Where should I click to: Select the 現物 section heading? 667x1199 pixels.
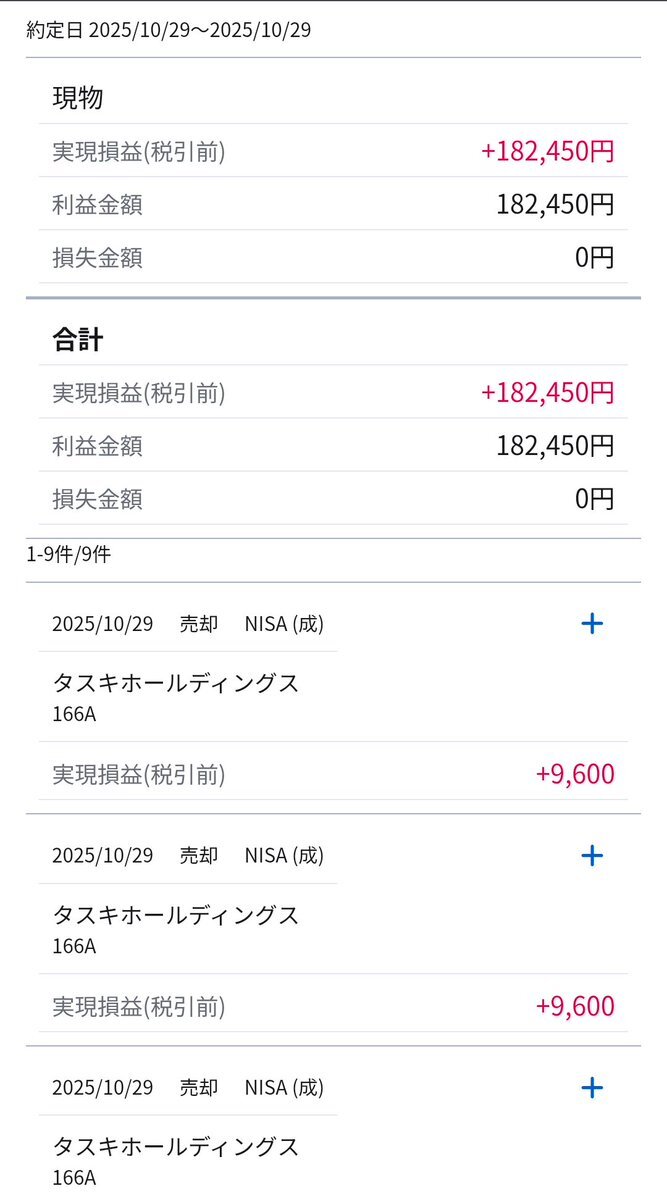tap(78, 98)
